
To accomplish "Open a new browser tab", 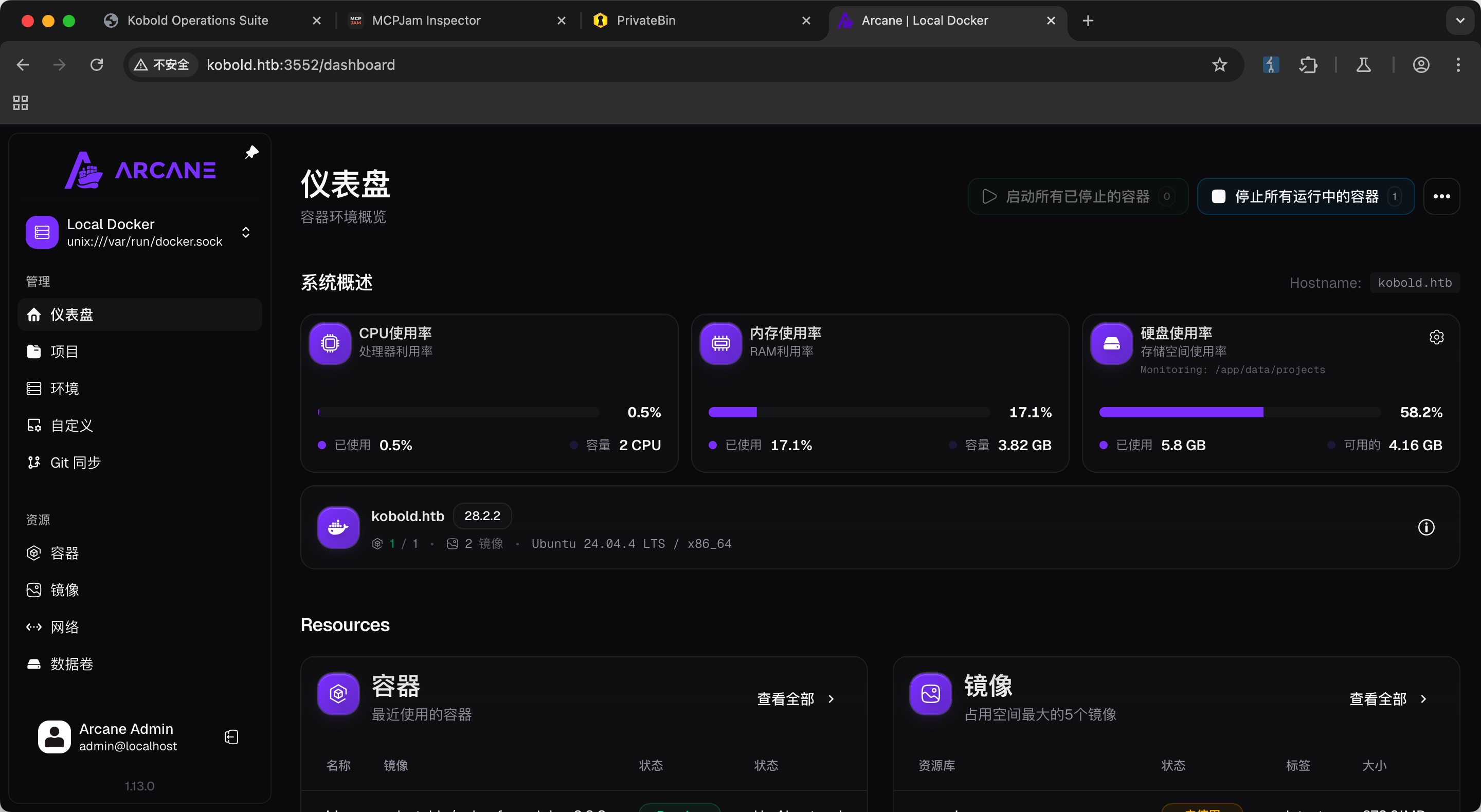I will coord(1088,21).
